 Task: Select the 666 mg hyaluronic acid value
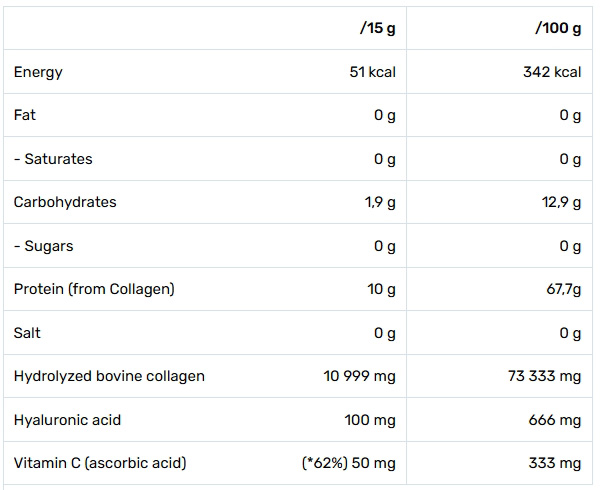pos(557,420)
